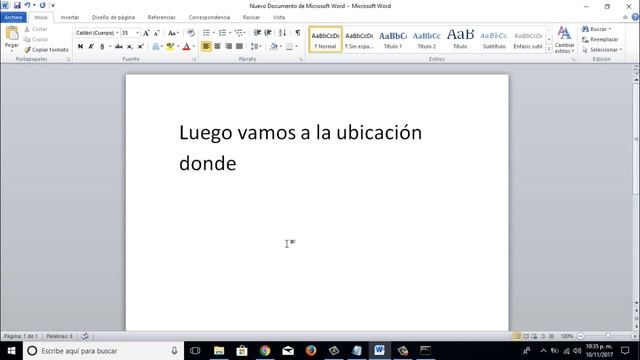Apply the Título 1 style
This screenshot has height=360, width=640.
click(393, 40)
